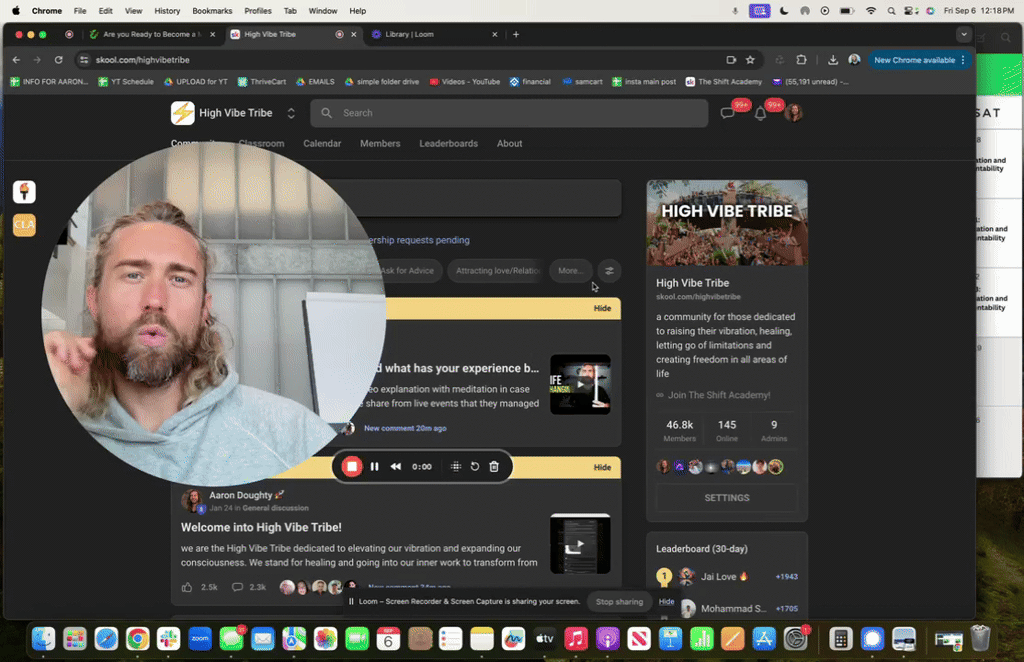1024x662 pixels.
Task: Hide the first pinned post banner
Action: click(x=602, y=308)
